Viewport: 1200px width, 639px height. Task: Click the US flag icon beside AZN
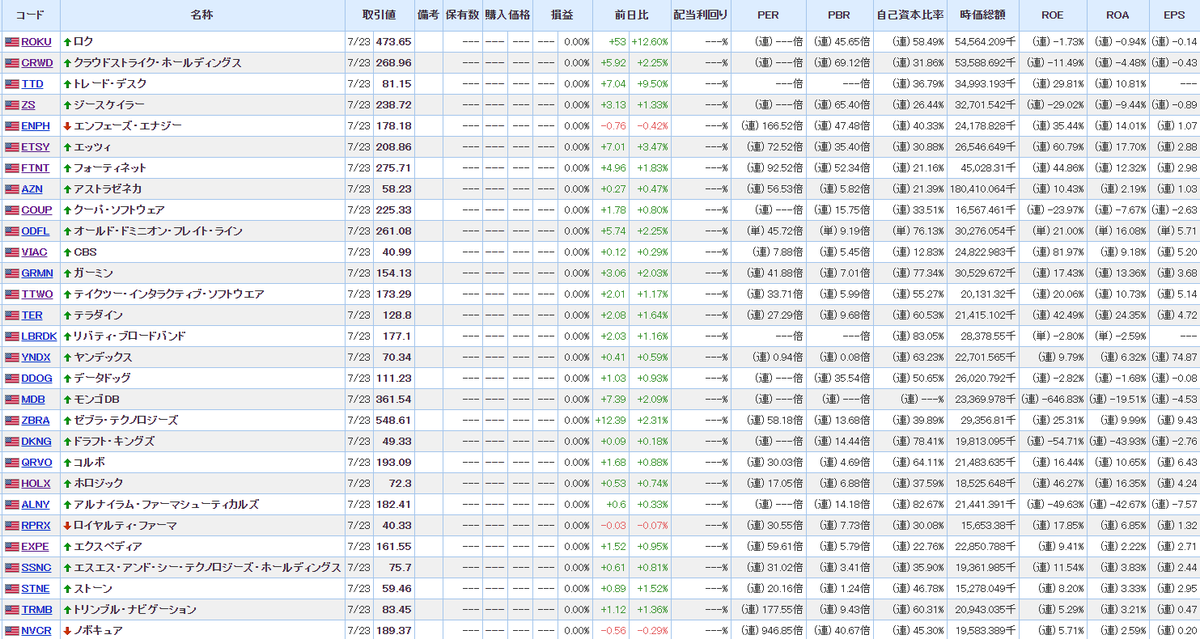point(12,189)
